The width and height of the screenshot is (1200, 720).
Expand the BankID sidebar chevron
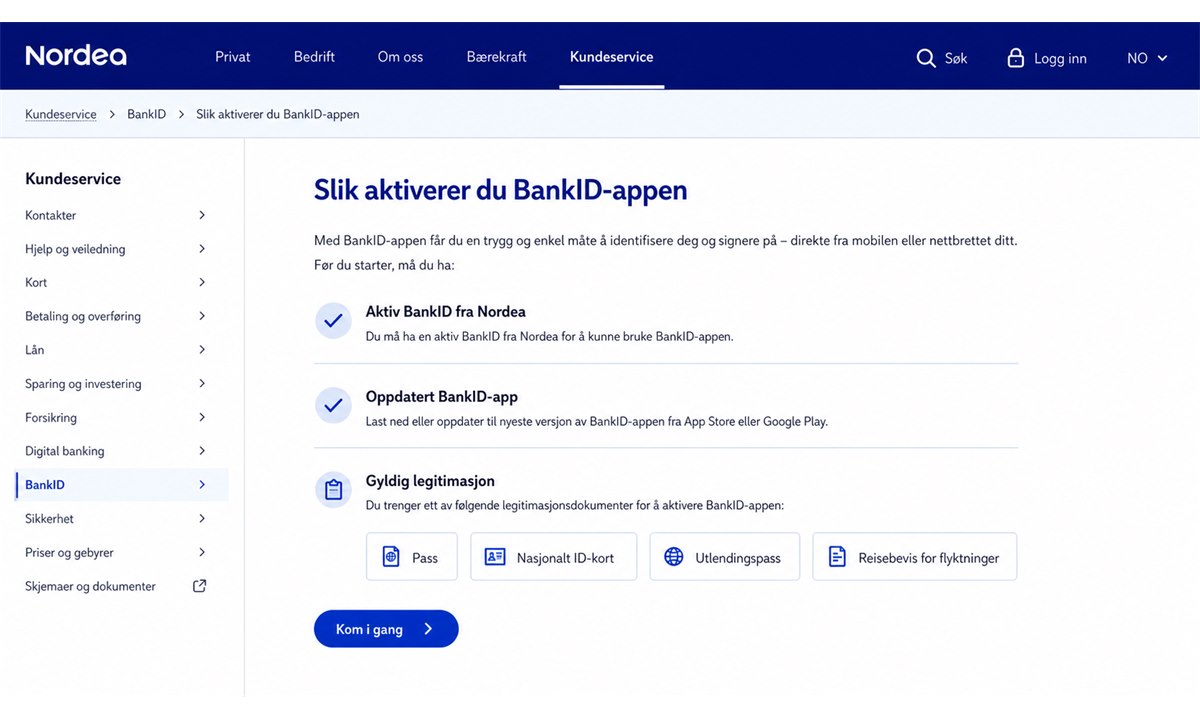click(202, 484)
